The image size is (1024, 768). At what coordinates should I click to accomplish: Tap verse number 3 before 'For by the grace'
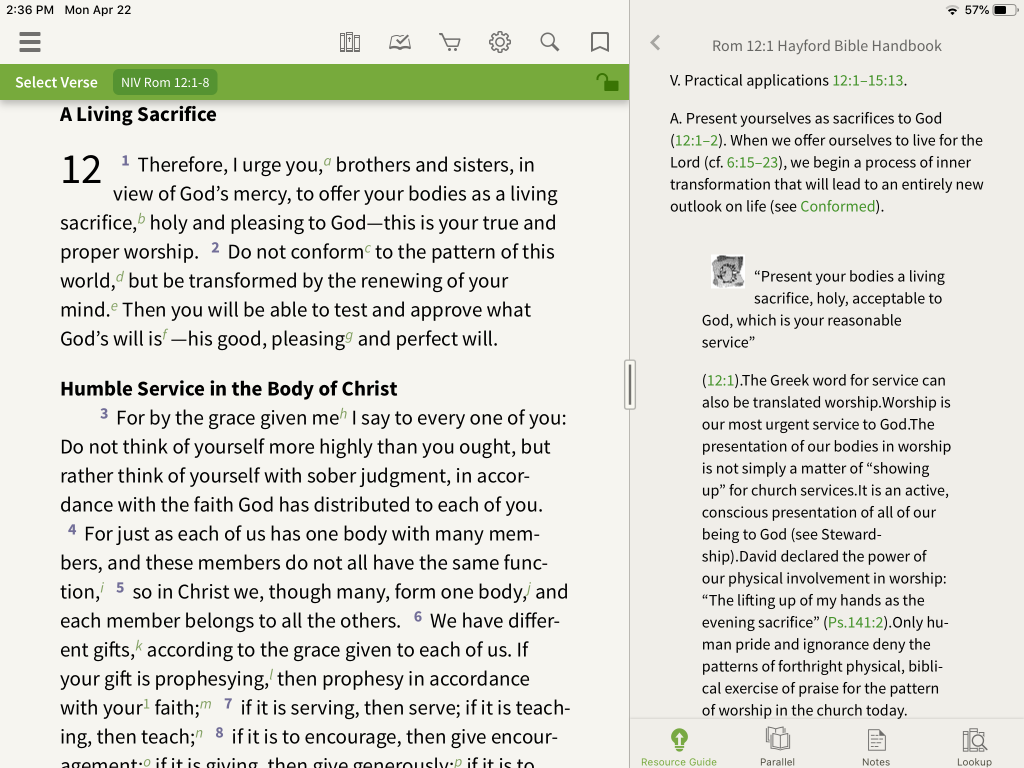click(104, 413)
